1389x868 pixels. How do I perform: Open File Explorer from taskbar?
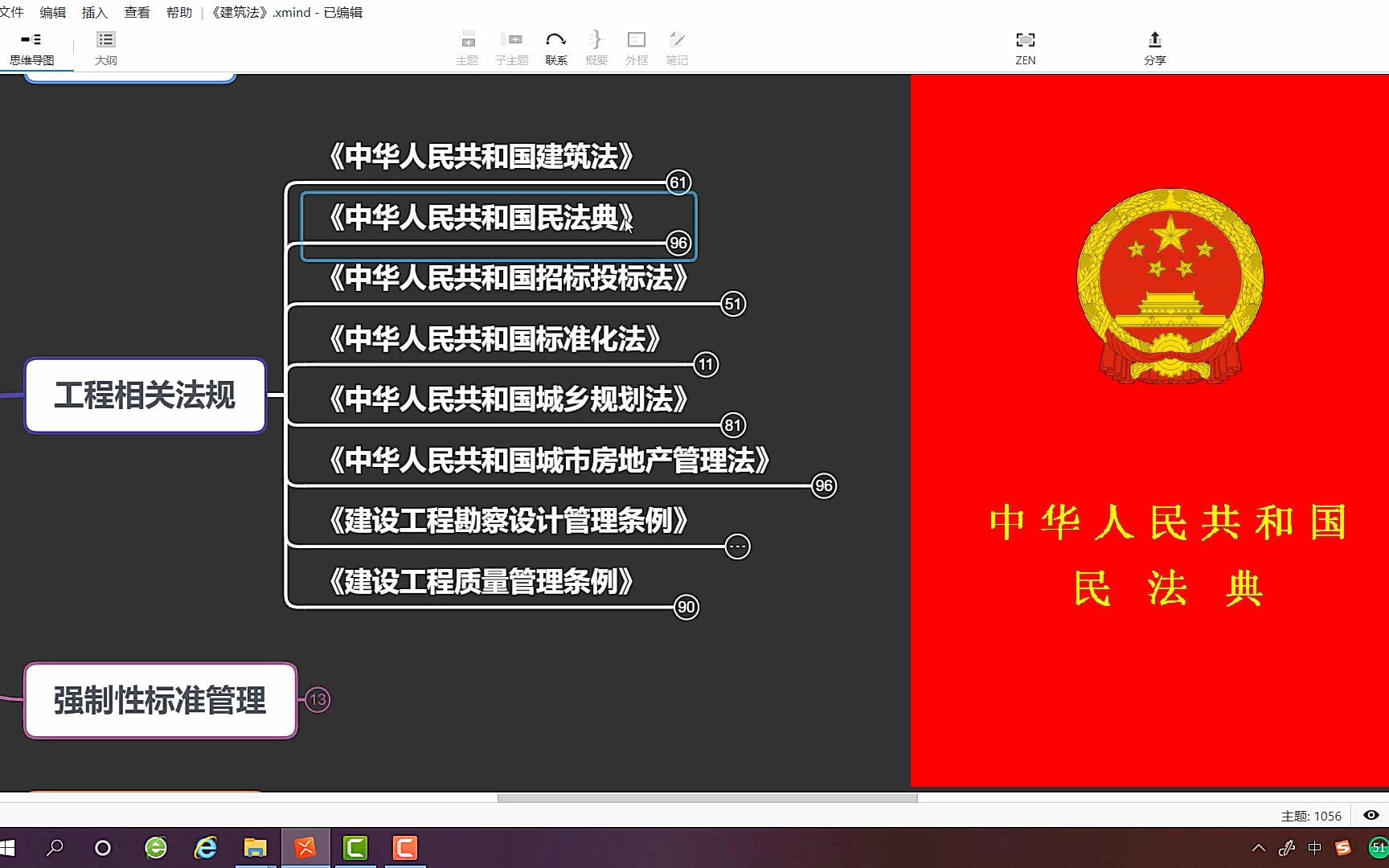pyautogui.click(x=256, y=848)
